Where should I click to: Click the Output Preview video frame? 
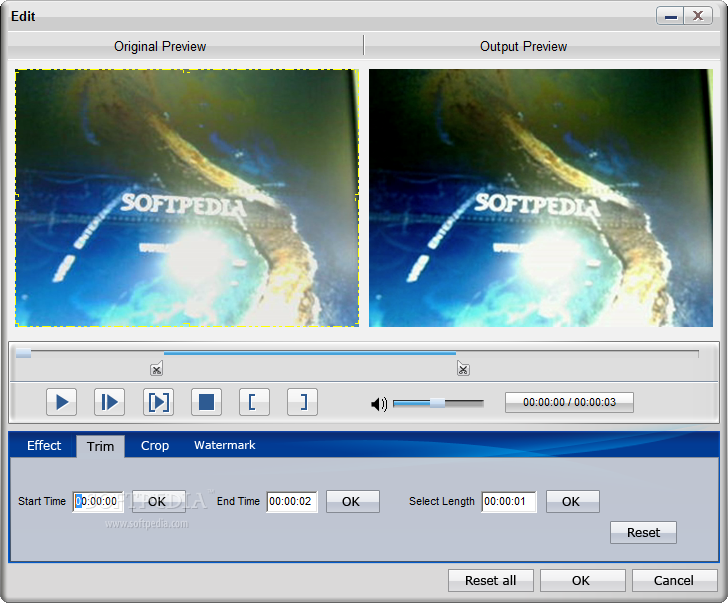pos(541,198)
